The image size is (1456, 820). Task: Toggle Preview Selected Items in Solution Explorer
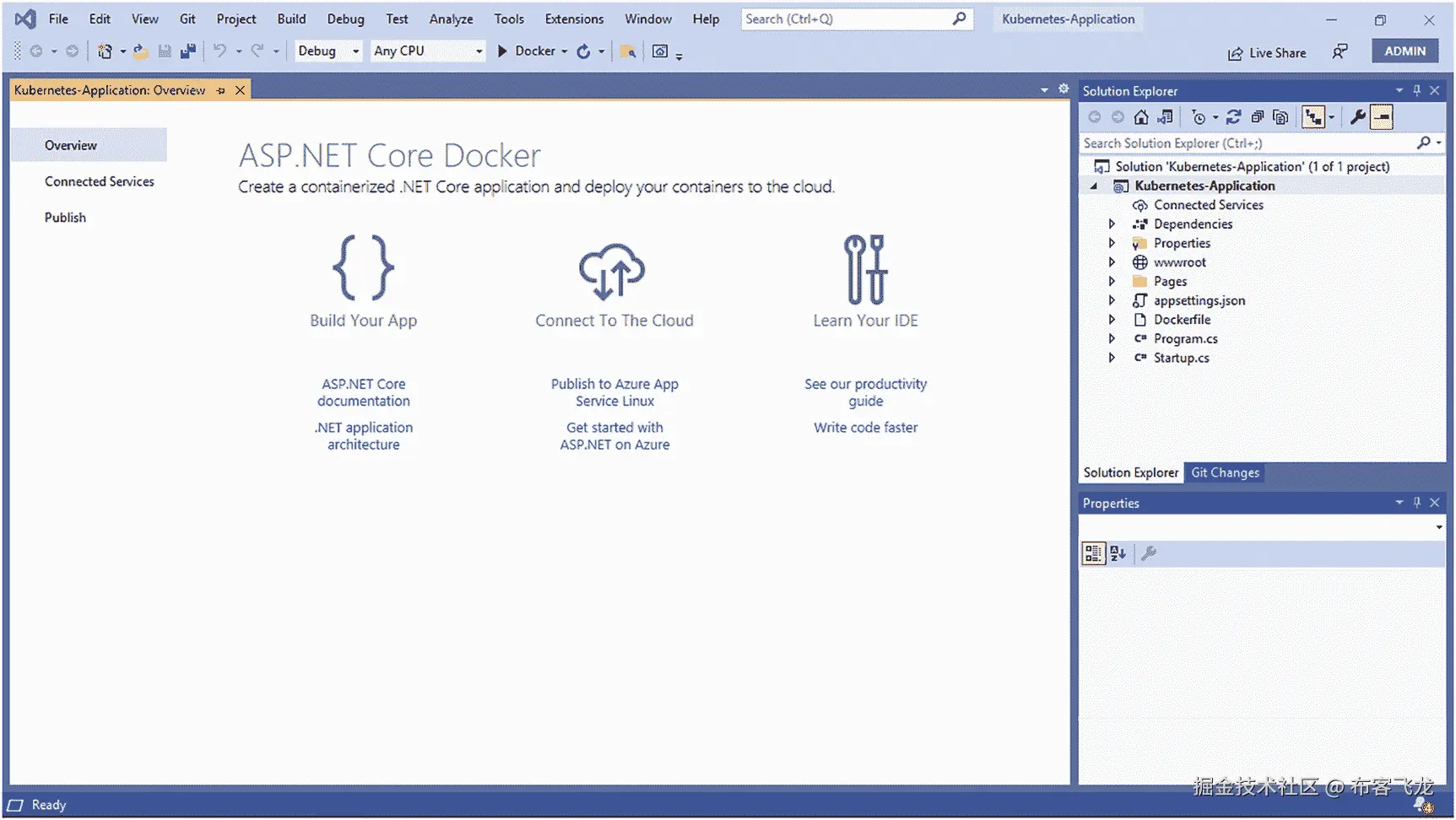pyautogui.click(x=1382, y=117)
